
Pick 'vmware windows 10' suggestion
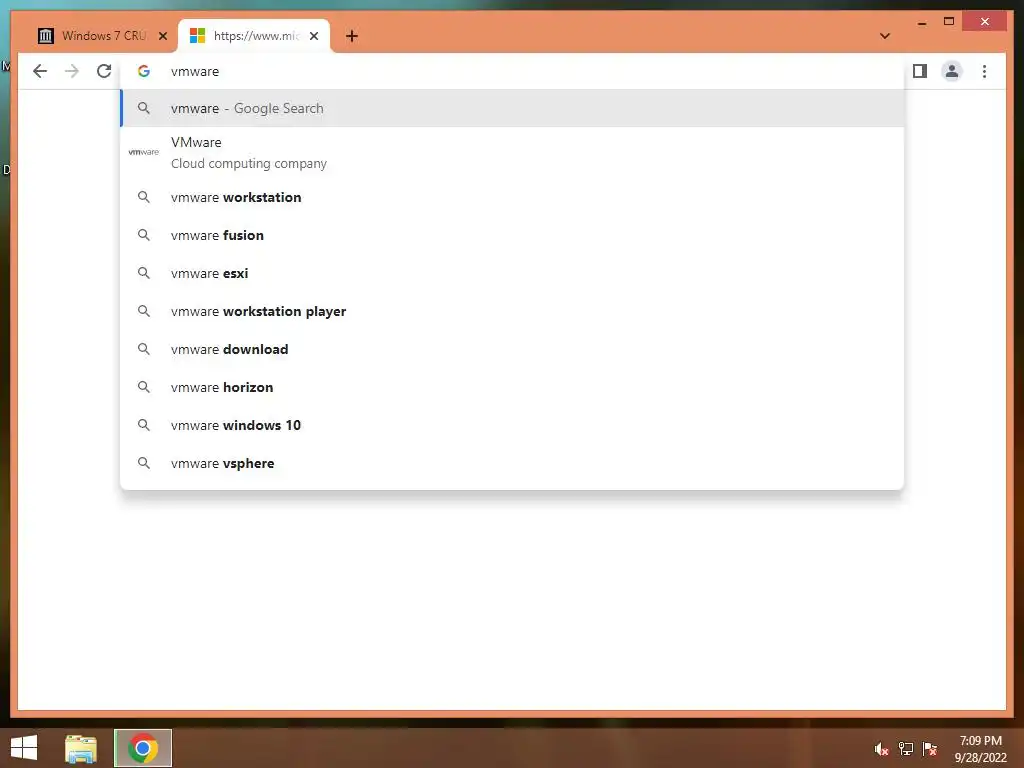pos(512,425)
